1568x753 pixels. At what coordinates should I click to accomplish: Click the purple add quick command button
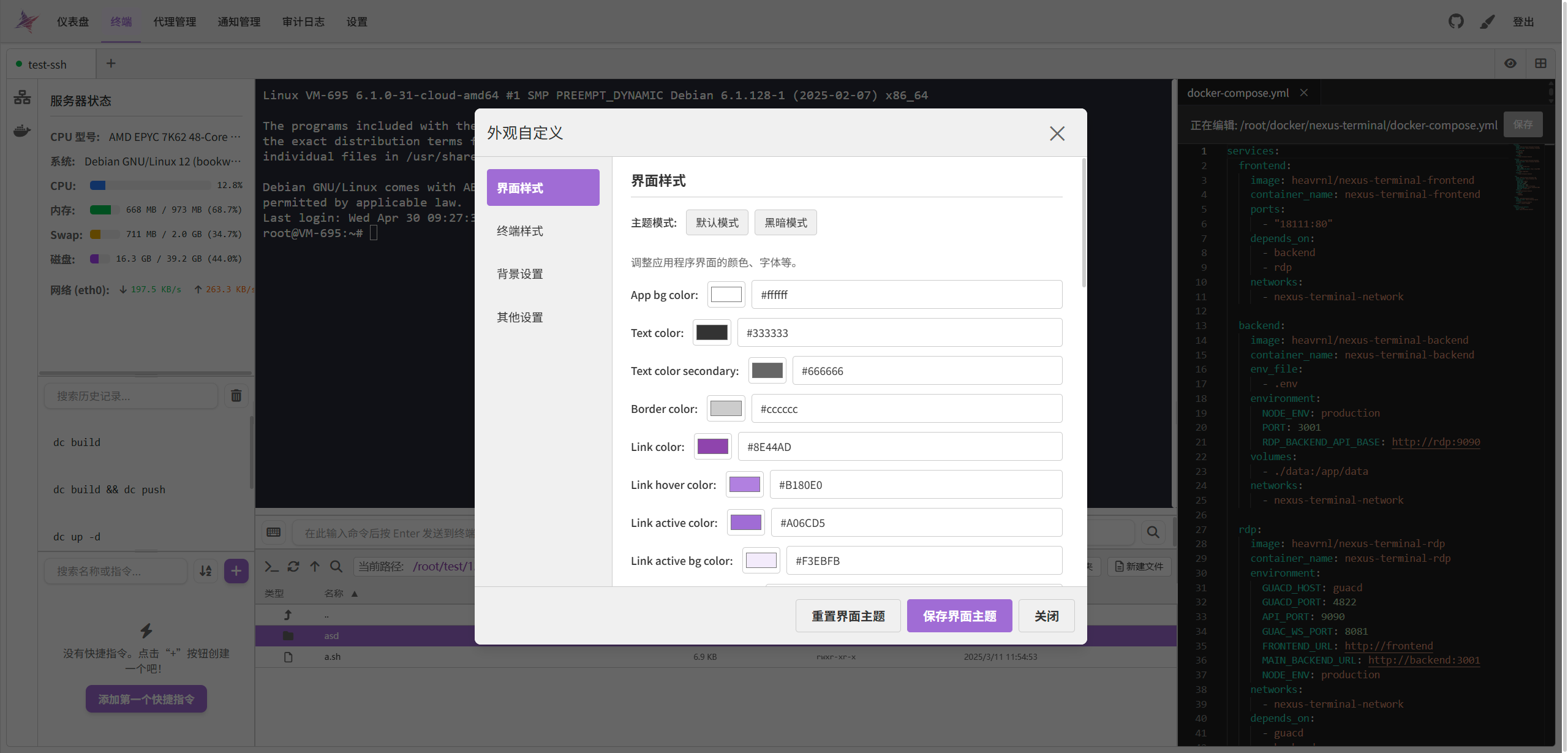(x=236, y=571)
